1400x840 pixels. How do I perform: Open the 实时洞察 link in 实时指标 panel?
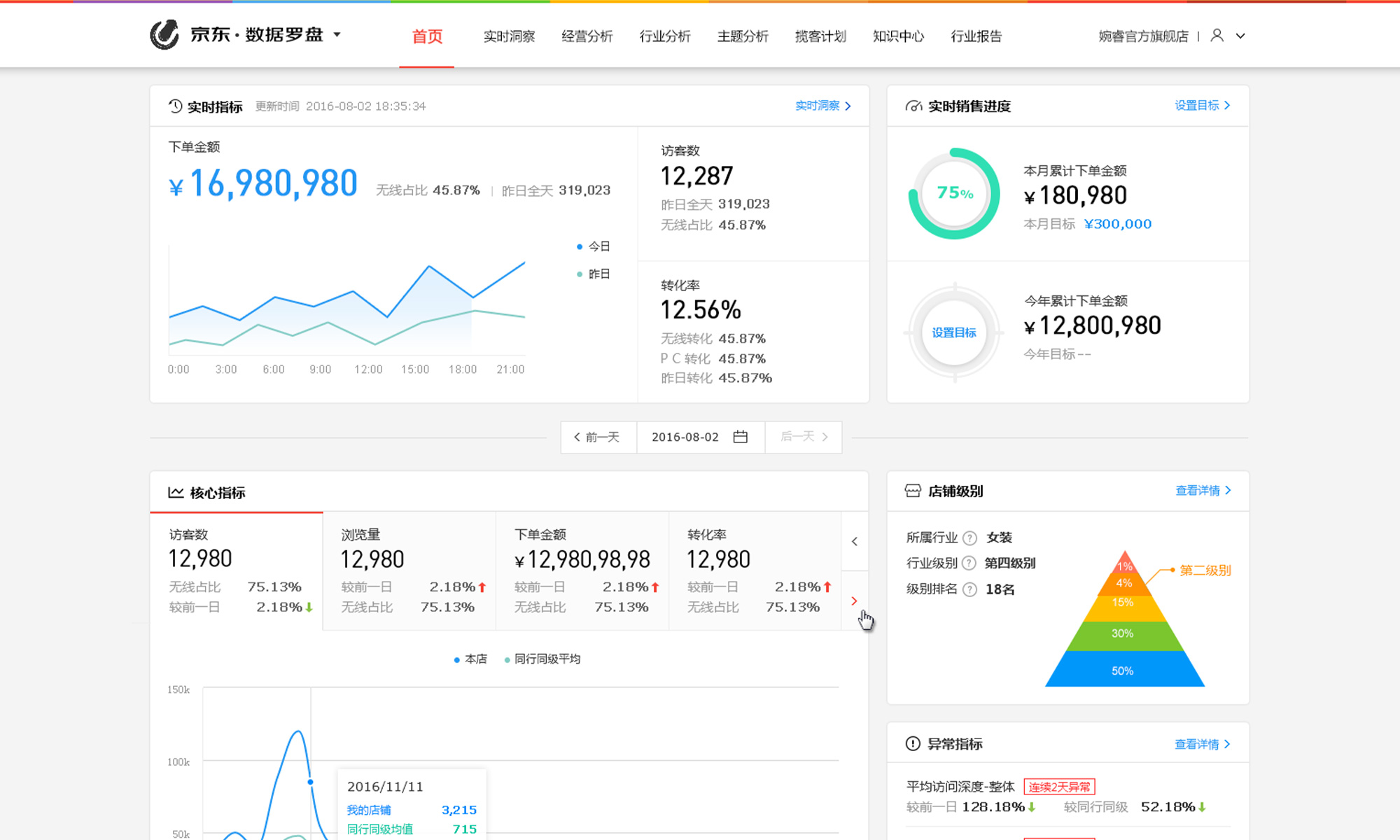(x=823, y=106)
